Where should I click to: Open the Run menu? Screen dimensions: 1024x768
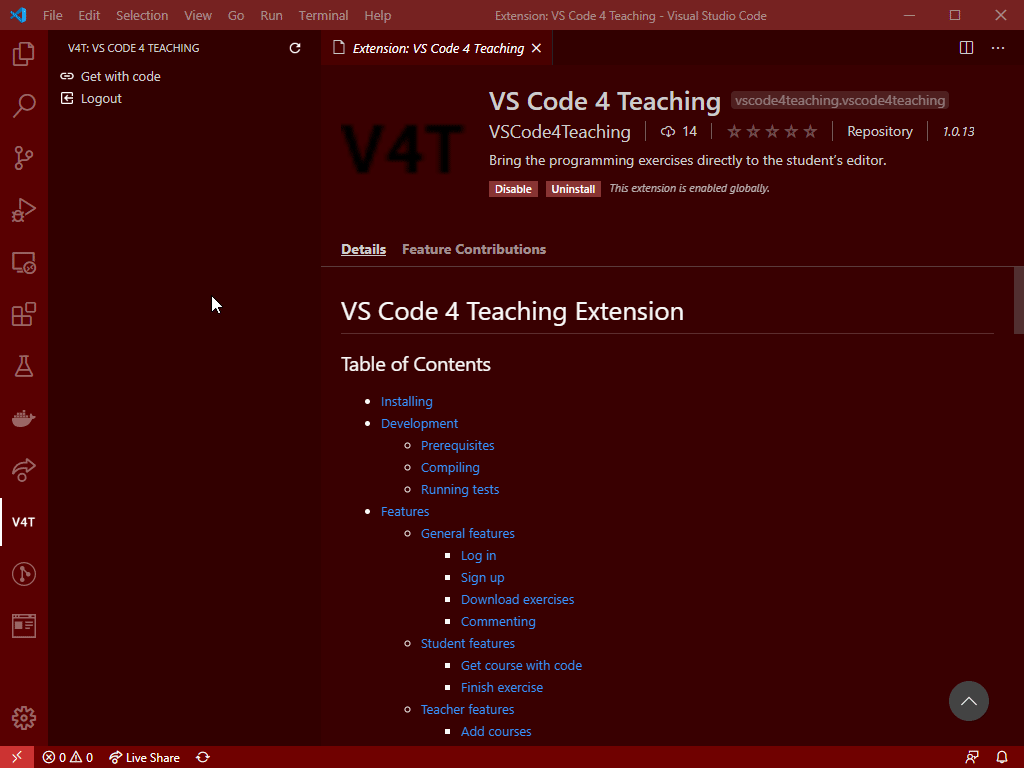(x=271, y=15)
